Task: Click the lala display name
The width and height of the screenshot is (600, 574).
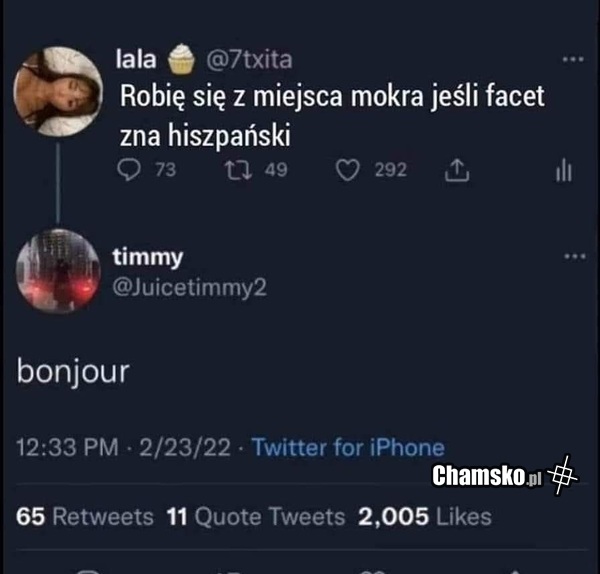Action: (x=136, y=59)
